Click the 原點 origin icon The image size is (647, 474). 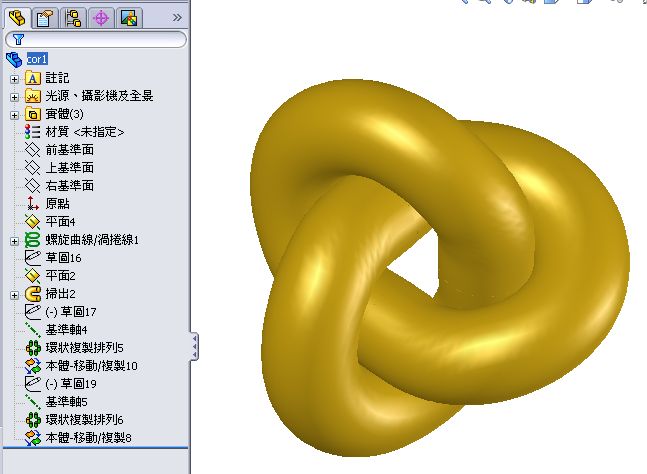33,203
